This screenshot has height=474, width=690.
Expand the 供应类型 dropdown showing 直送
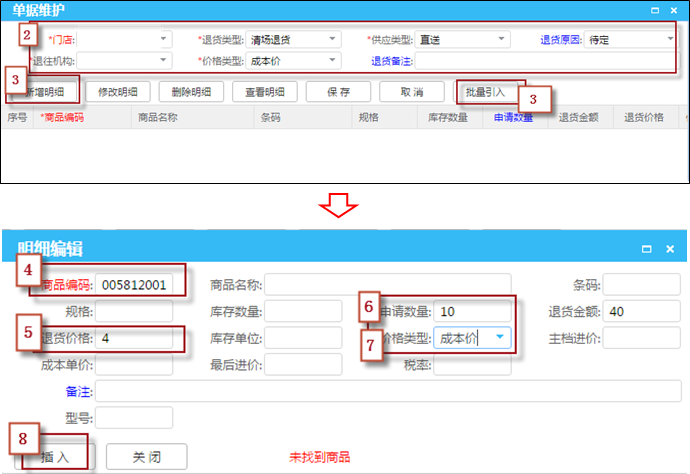(501, 39)
